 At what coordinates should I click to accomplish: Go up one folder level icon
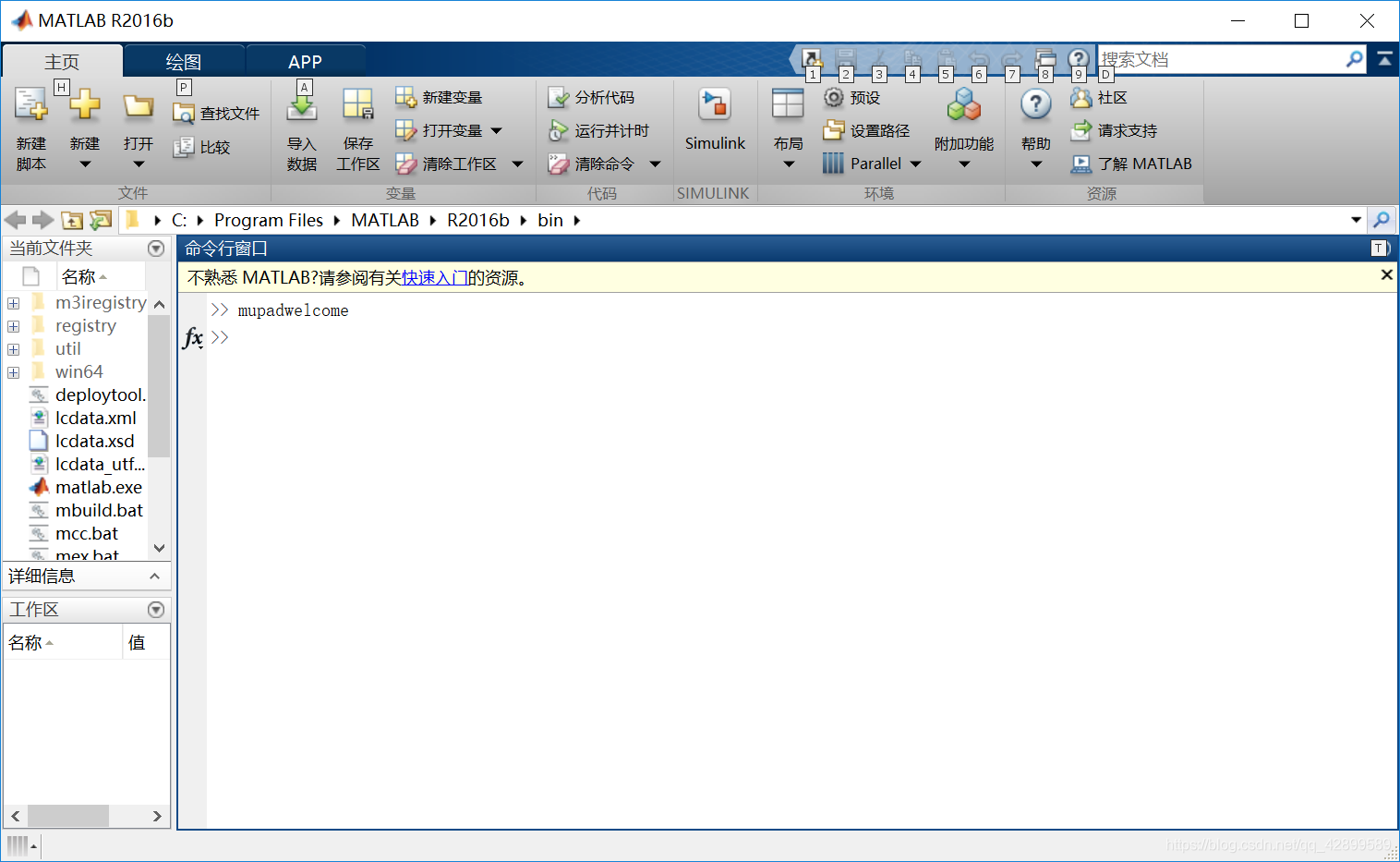(72, 220)
